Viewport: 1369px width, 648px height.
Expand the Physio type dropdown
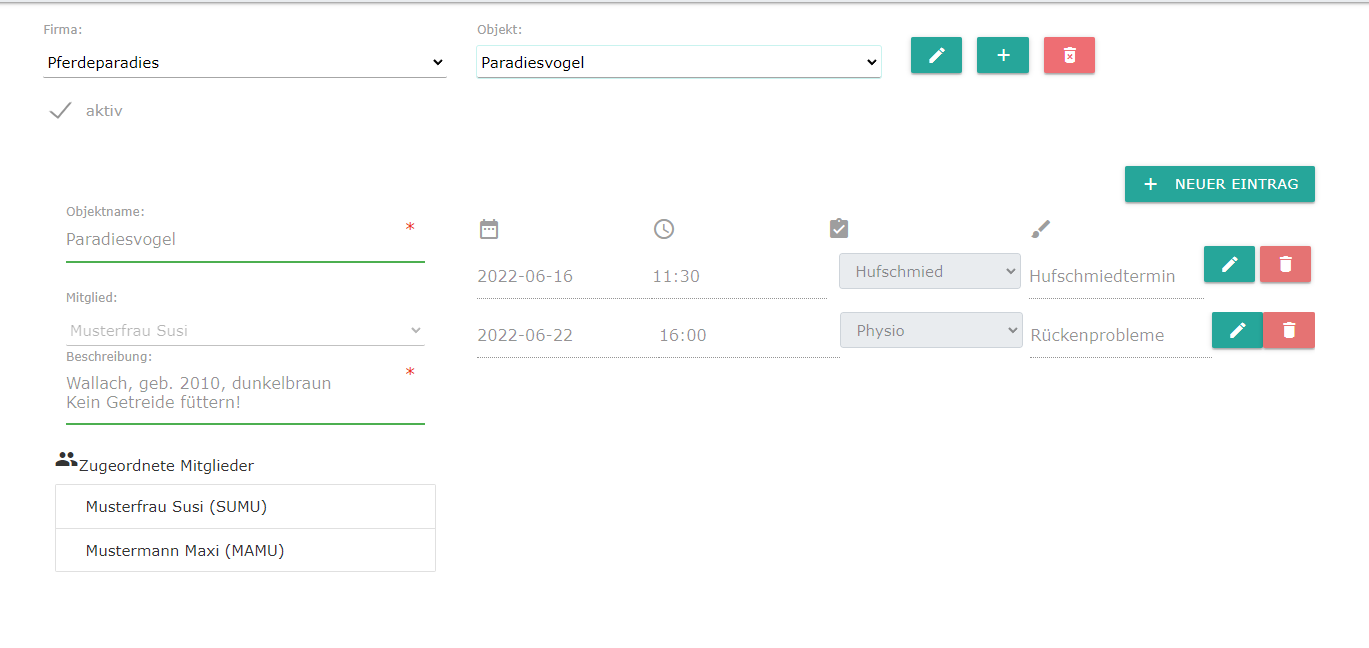click(x=930, y=330)
